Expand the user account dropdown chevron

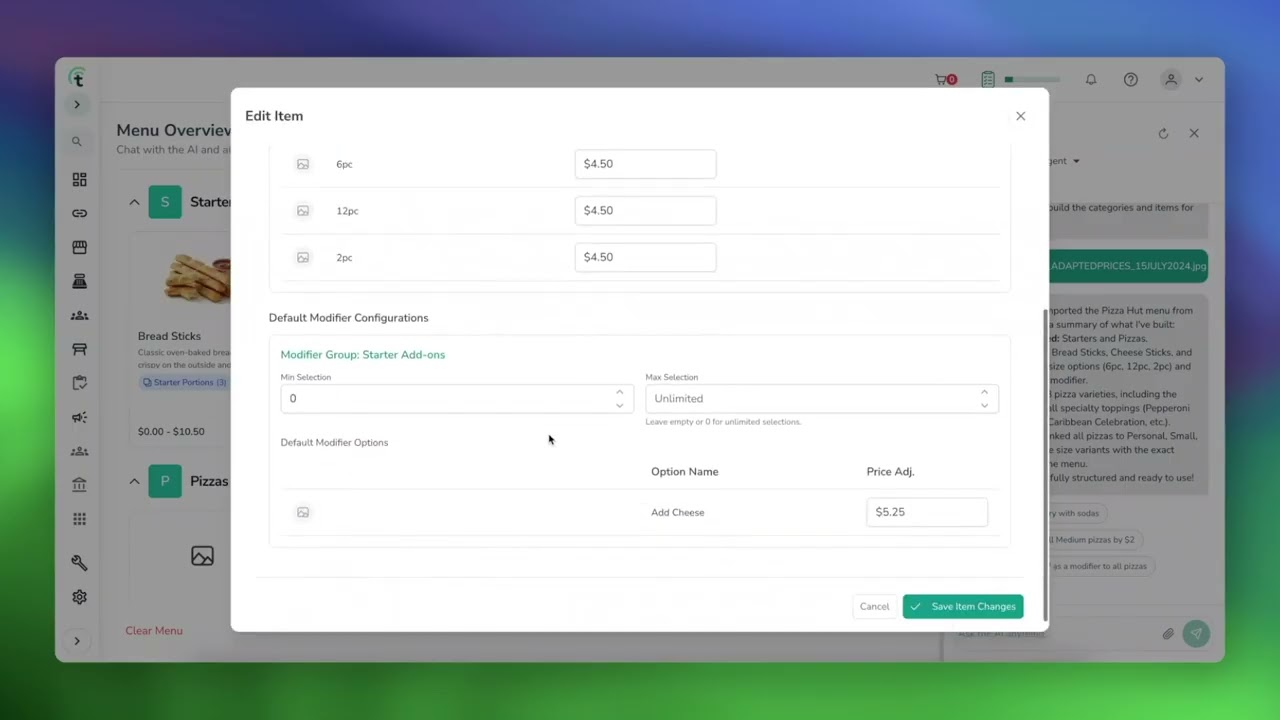pyautogui.click(x=1198, y=80)
